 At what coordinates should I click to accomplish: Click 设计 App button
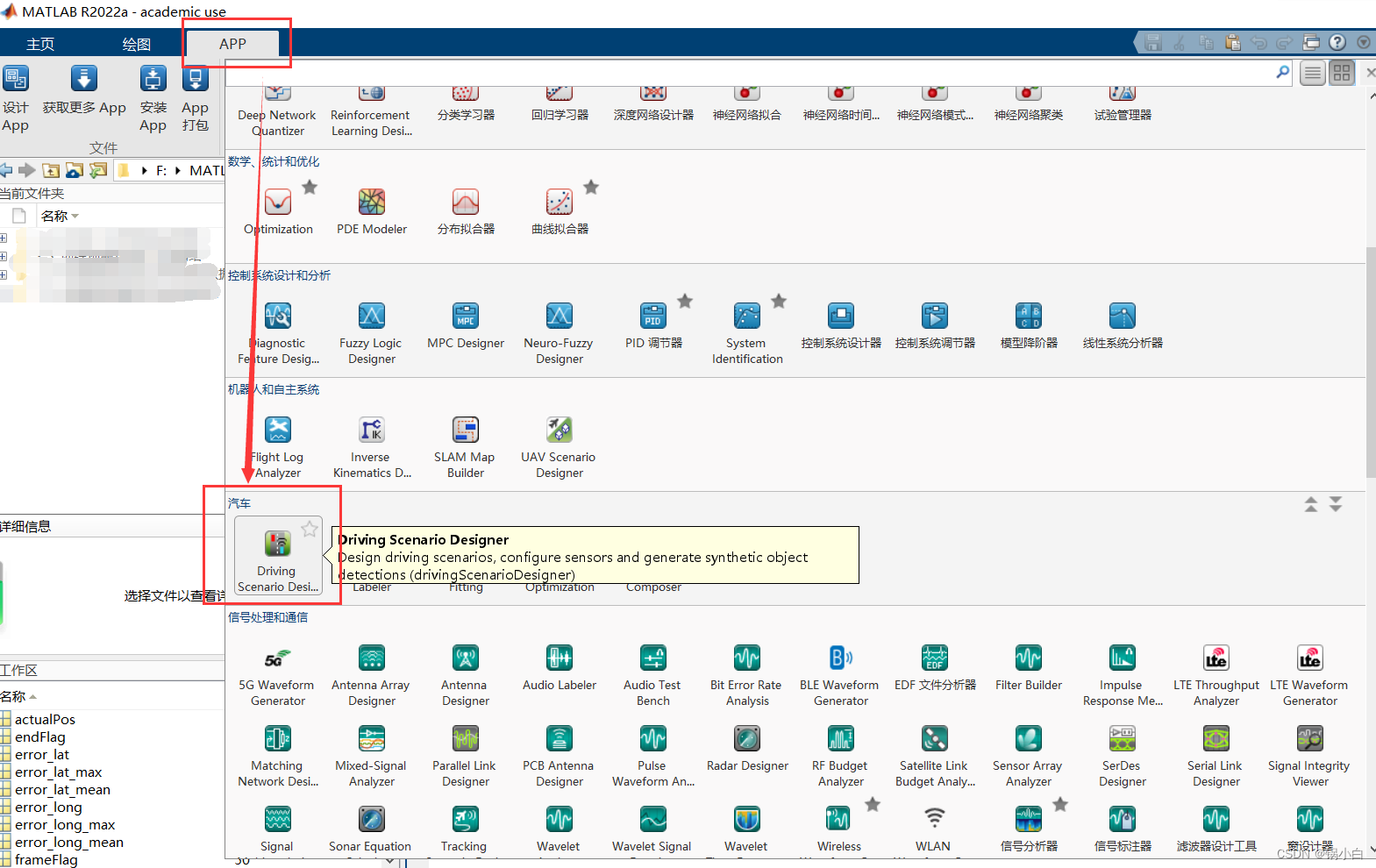(x=16, y=99)
